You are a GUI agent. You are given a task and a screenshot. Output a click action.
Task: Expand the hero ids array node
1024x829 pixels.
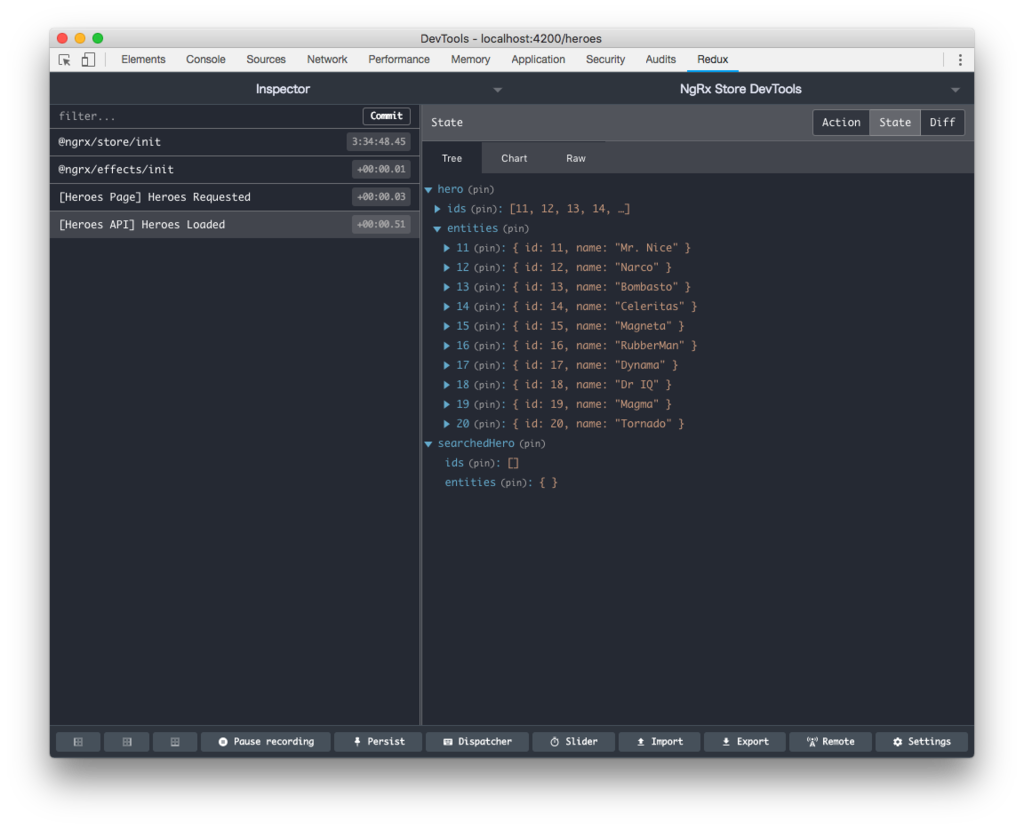tap(438, 209)
